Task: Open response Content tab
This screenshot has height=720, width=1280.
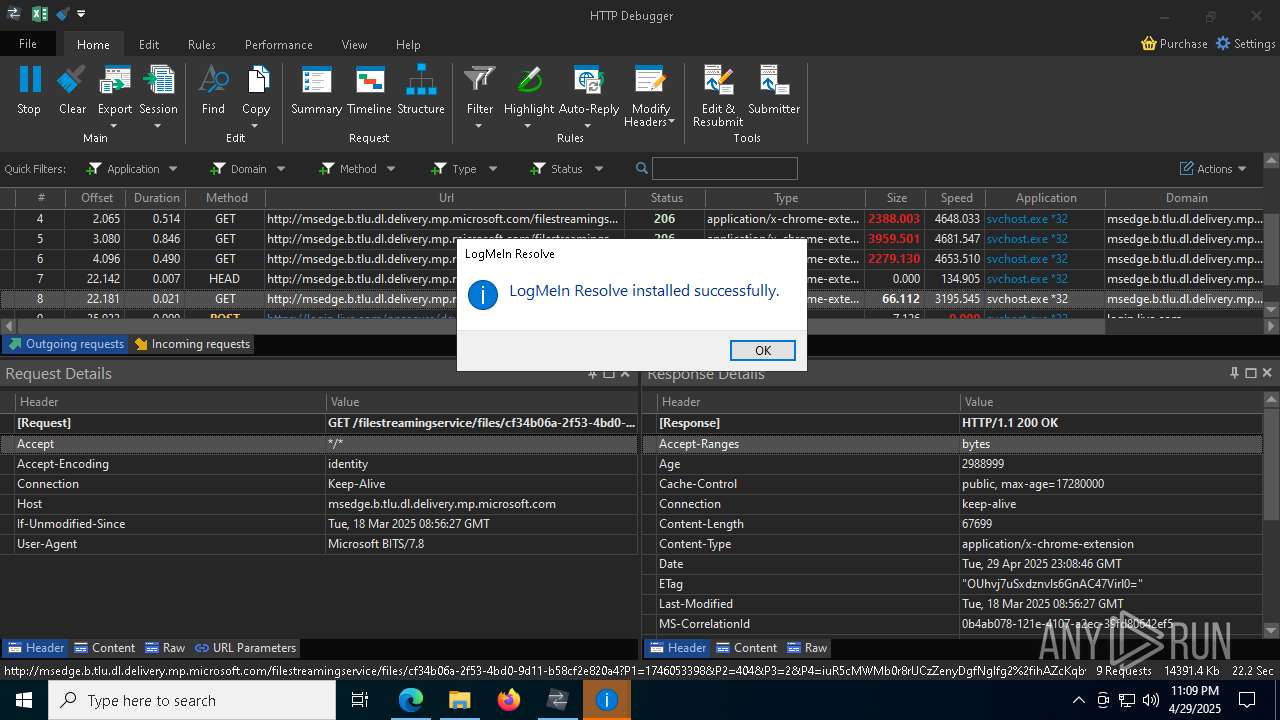Action: click(x=746, y=648)
